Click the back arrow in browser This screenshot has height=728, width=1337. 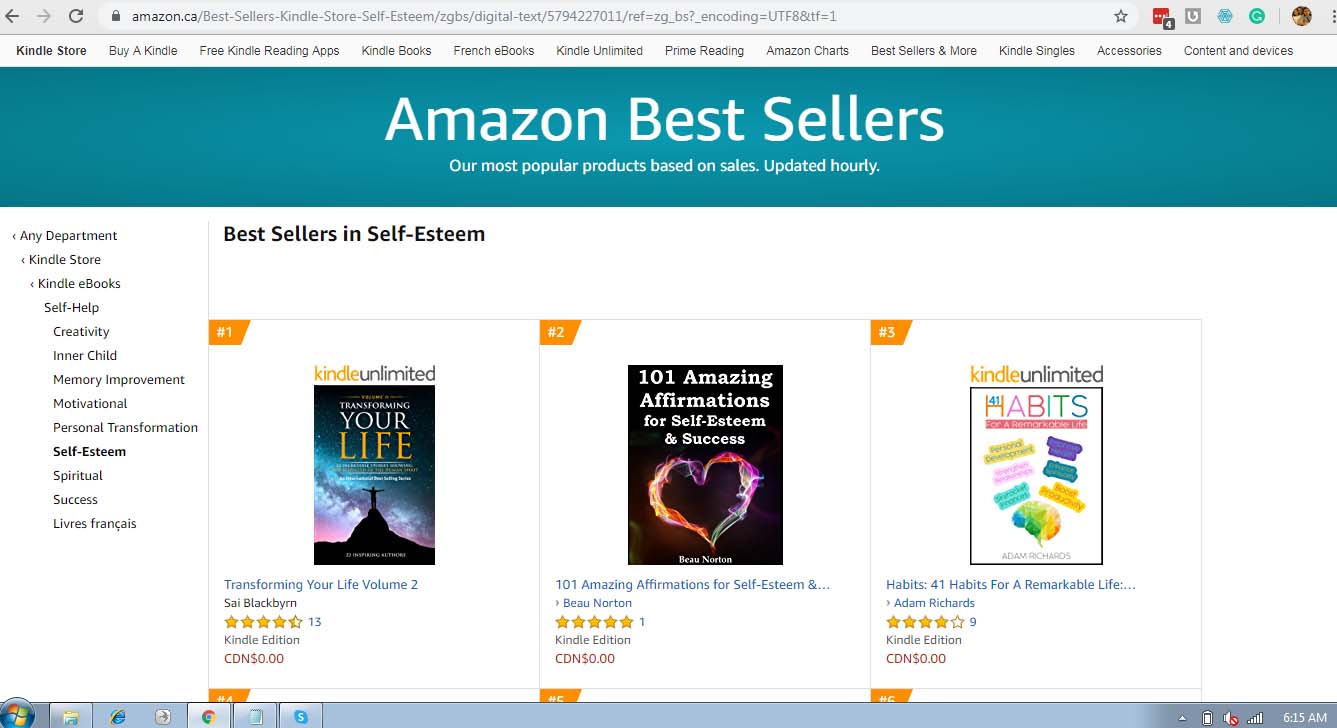click(13, 16)
